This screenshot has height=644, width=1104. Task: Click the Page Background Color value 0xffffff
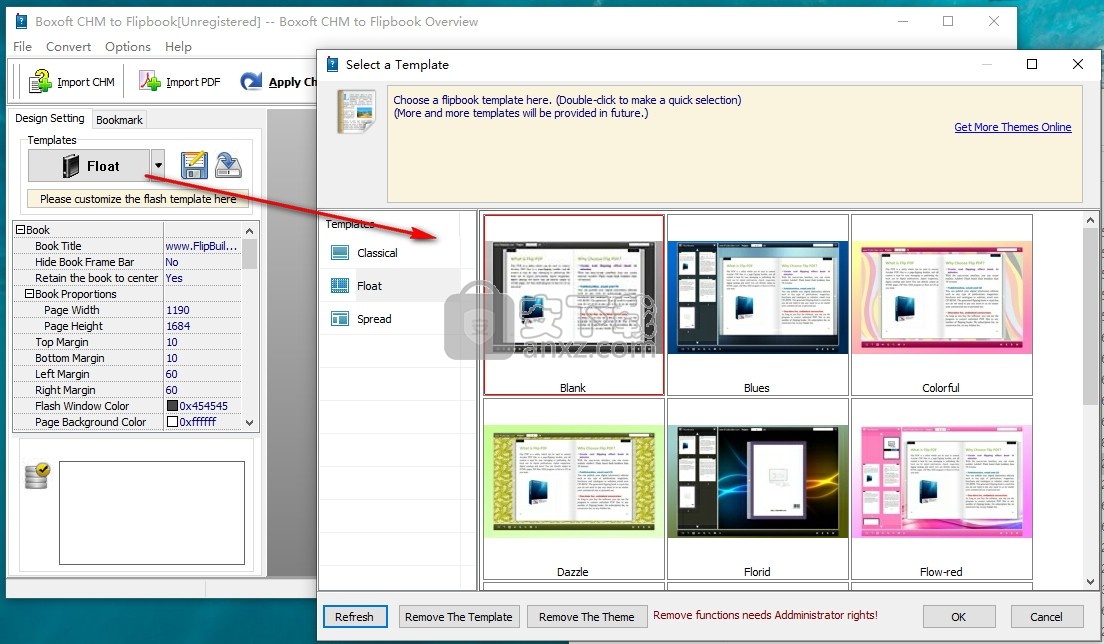(198, 422)
